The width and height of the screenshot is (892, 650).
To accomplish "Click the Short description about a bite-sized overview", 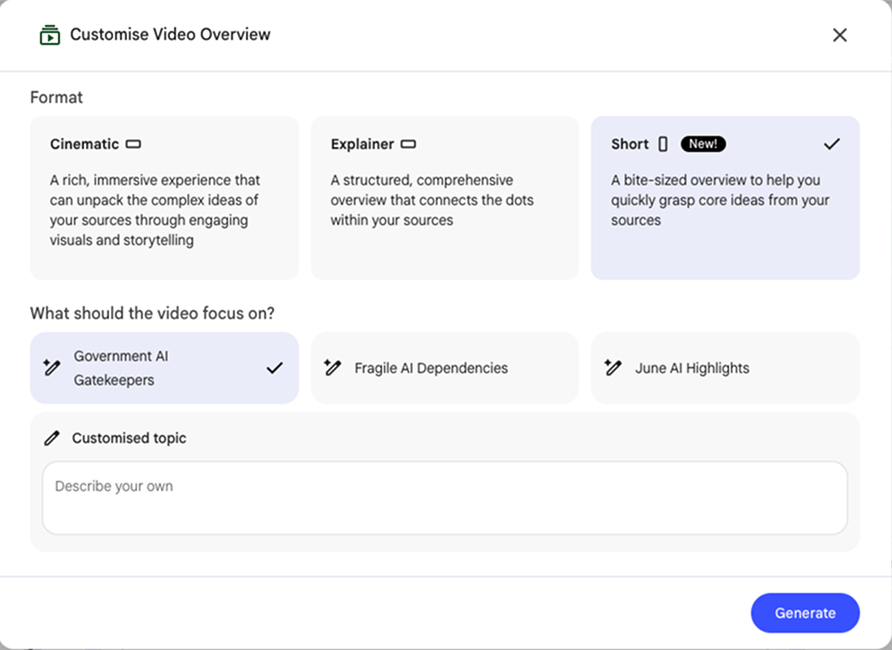I will (x=720, y=200).
